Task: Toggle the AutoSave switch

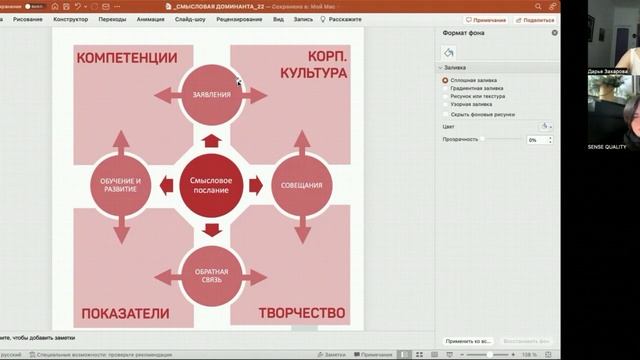Action: tap(34, 7)
